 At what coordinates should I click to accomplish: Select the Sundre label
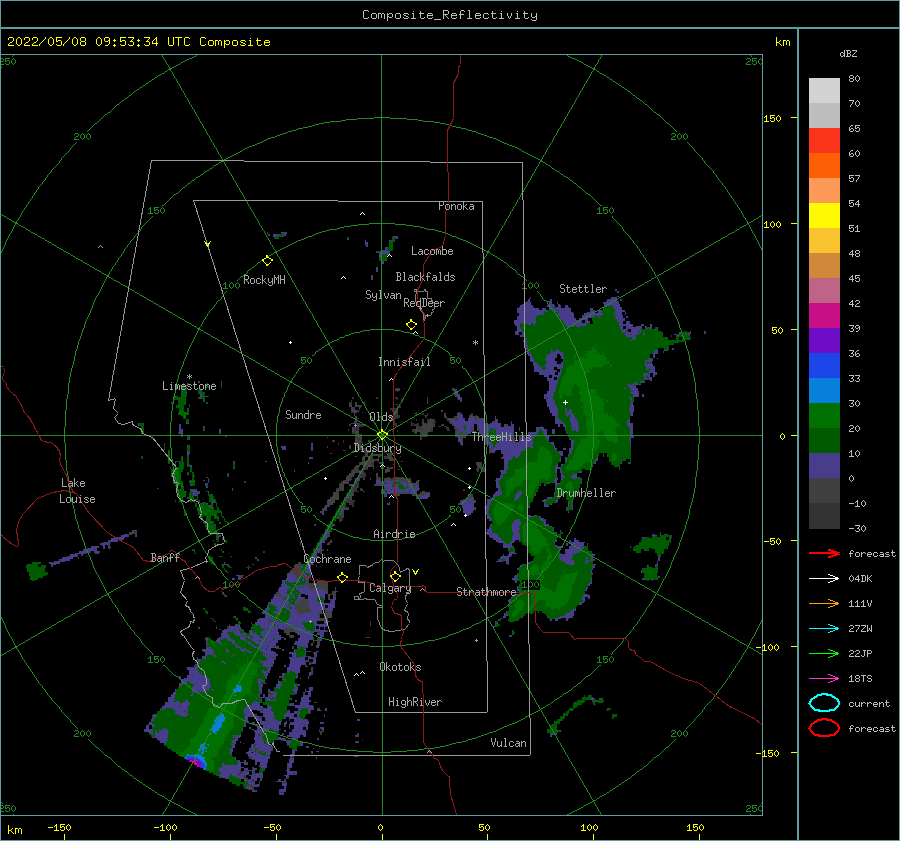tap(303, 414)
